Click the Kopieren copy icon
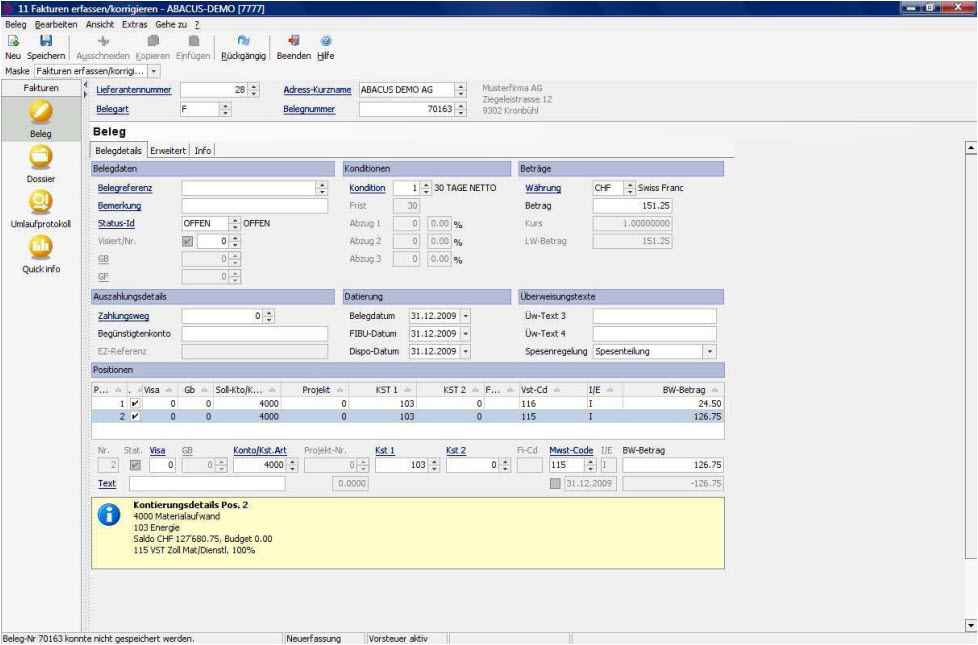 [x=153, y=41]
